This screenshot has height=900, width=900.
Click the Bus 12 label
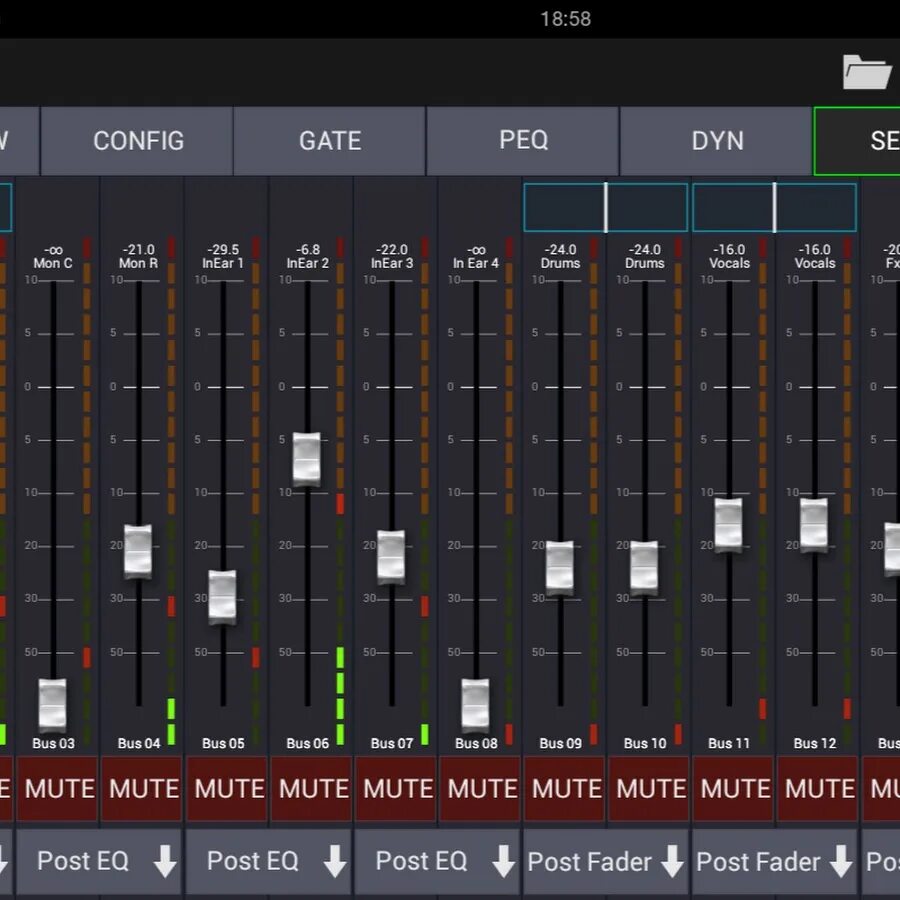click(x=814, y=743)
